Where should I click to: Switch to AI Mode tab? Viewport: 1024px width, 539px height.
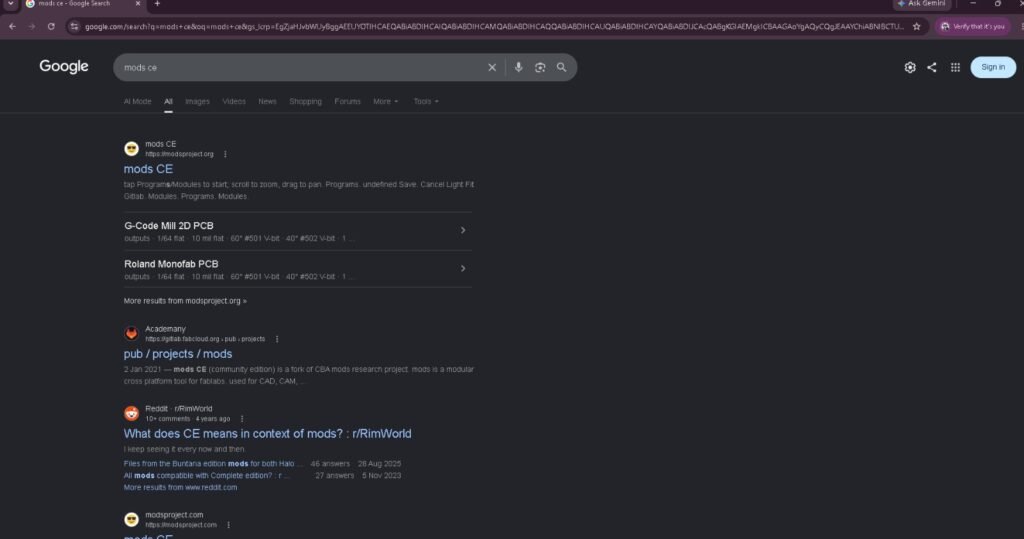(x=137, y=101)
